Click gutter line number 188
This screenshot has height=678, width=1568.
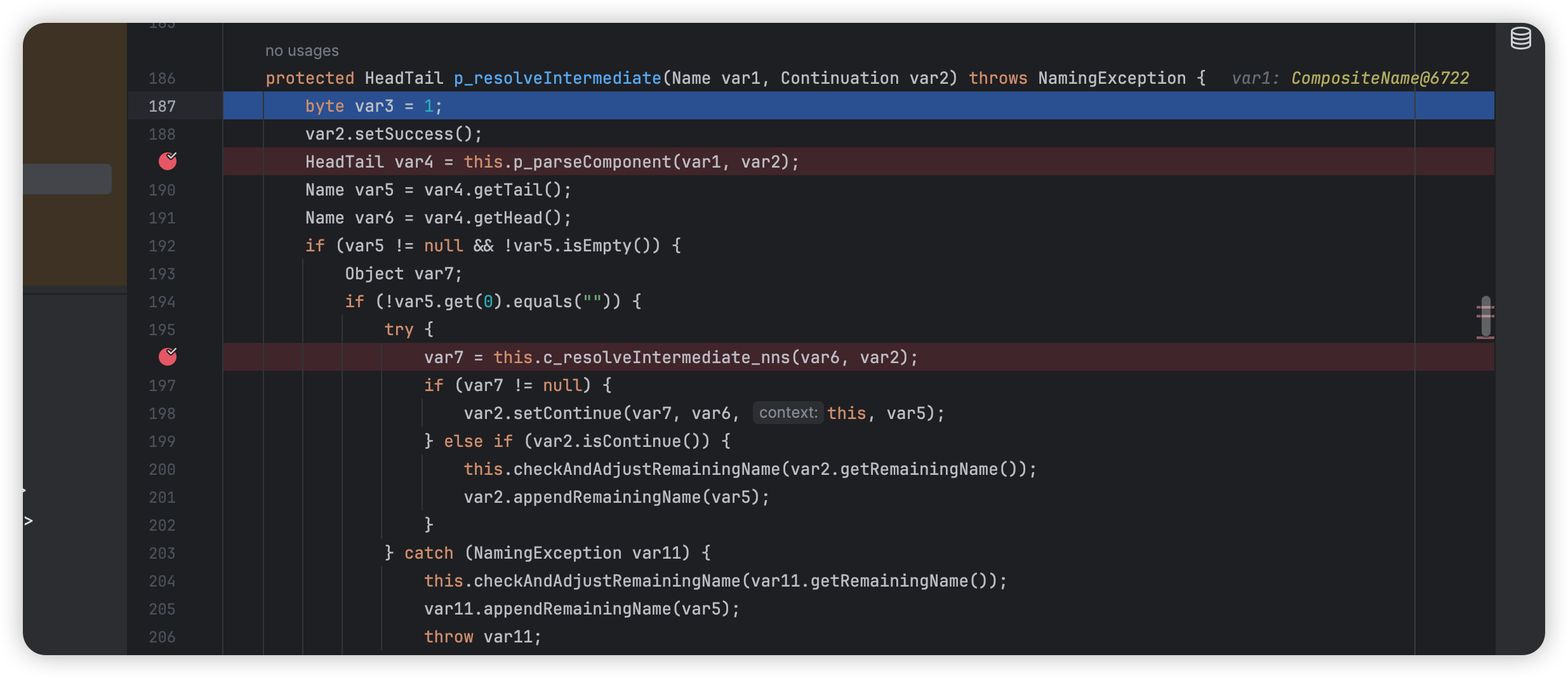pos(162,134)
